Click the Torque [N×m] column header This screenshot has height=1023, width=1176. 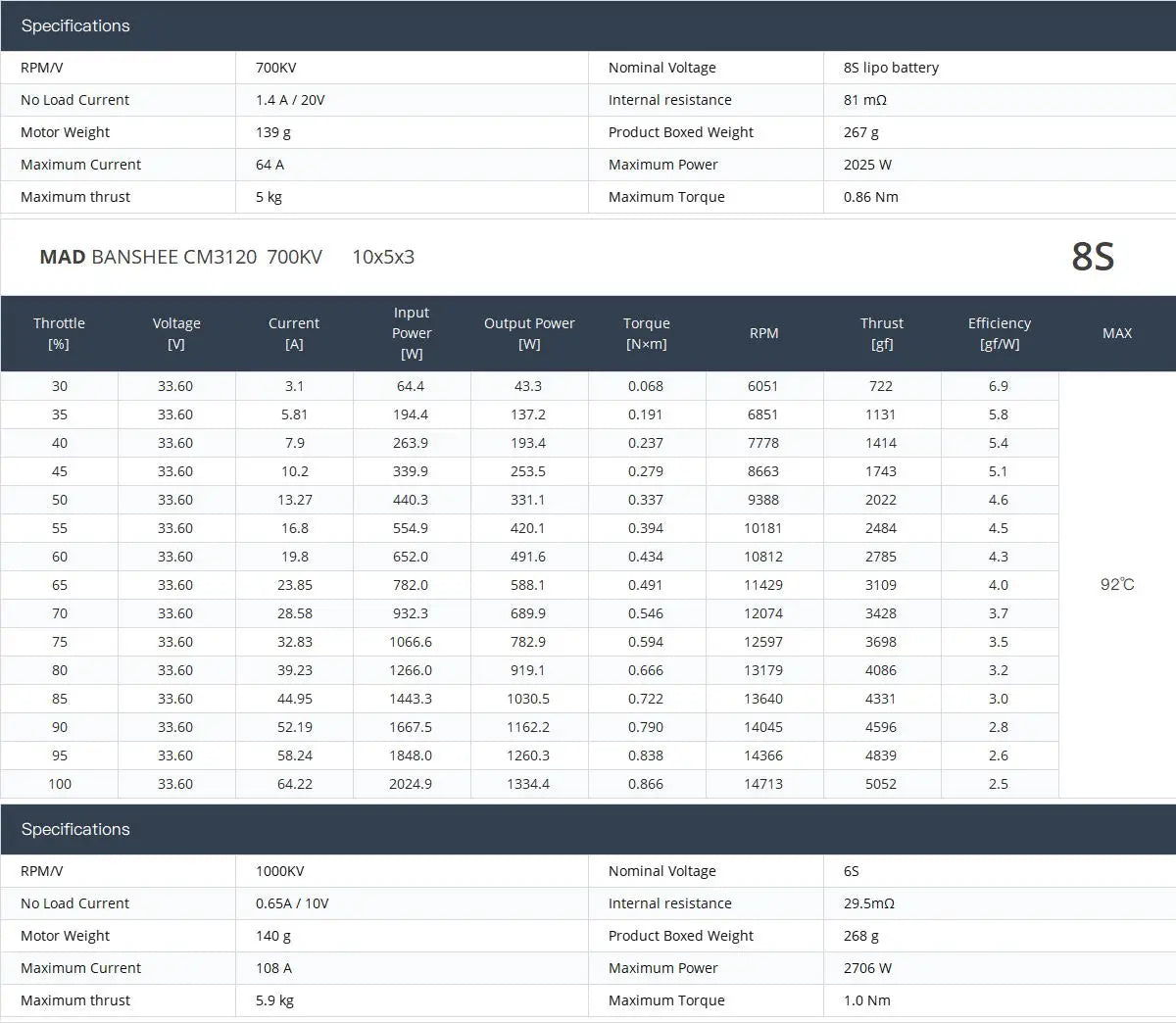[x=647, y=333]
